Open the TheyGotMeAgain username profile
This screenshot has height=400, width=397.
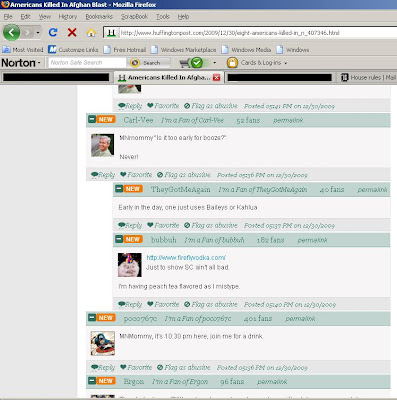coord(181,190)
